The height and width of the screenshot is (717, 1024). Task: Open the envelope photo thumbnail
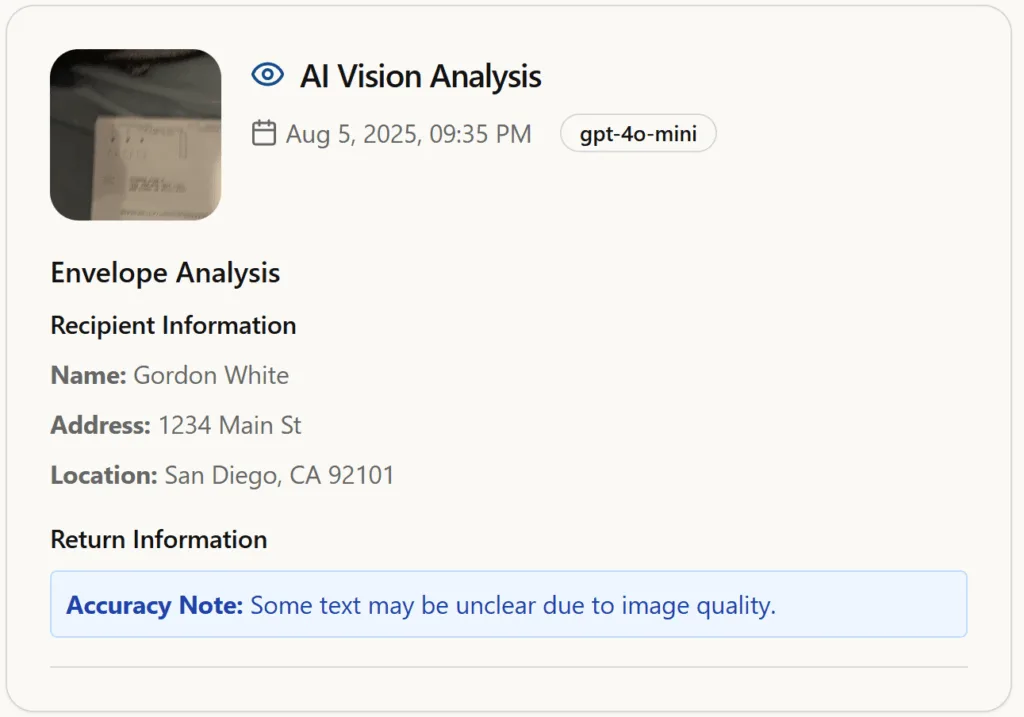(135, 135)
